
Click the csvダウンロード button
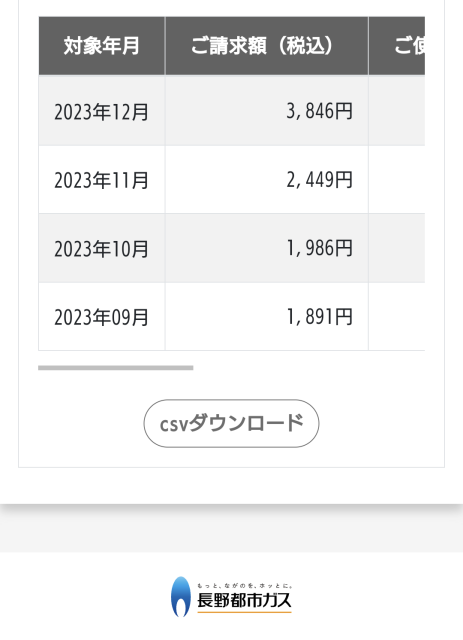coord(231,423)
